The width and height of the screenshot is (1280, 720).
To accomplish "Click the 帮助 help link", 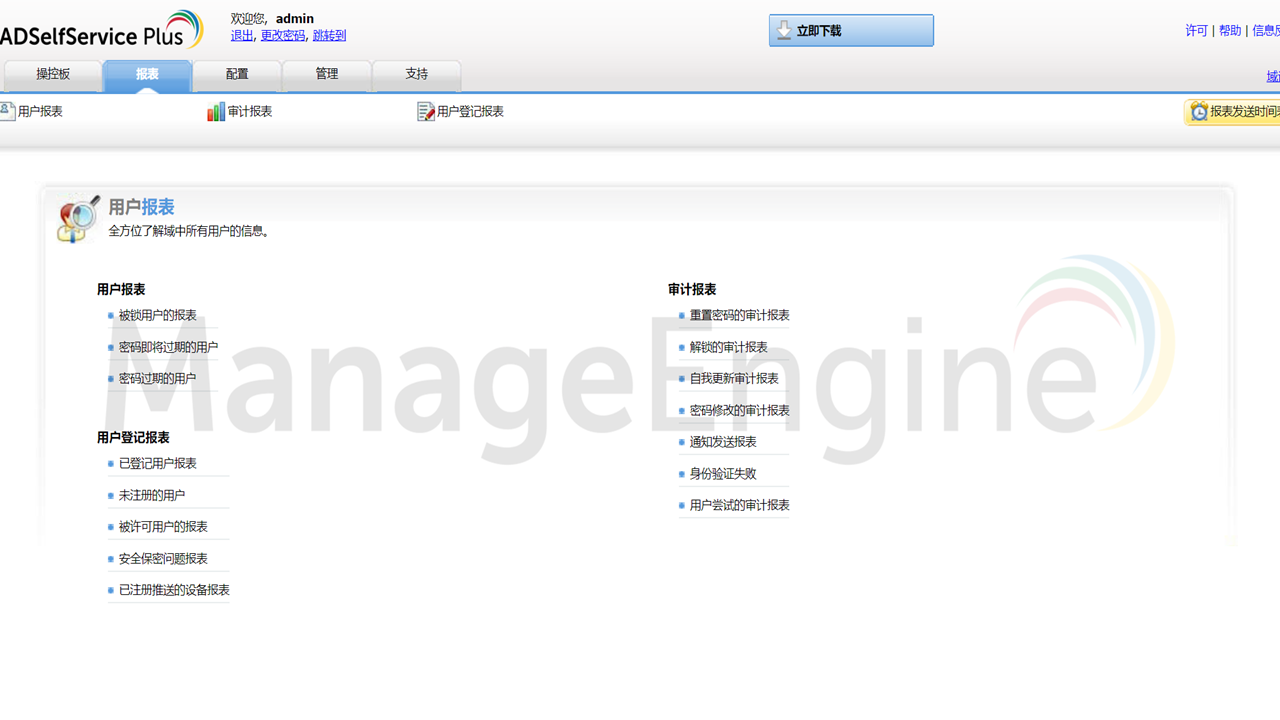I will [x=1229, y=30].
